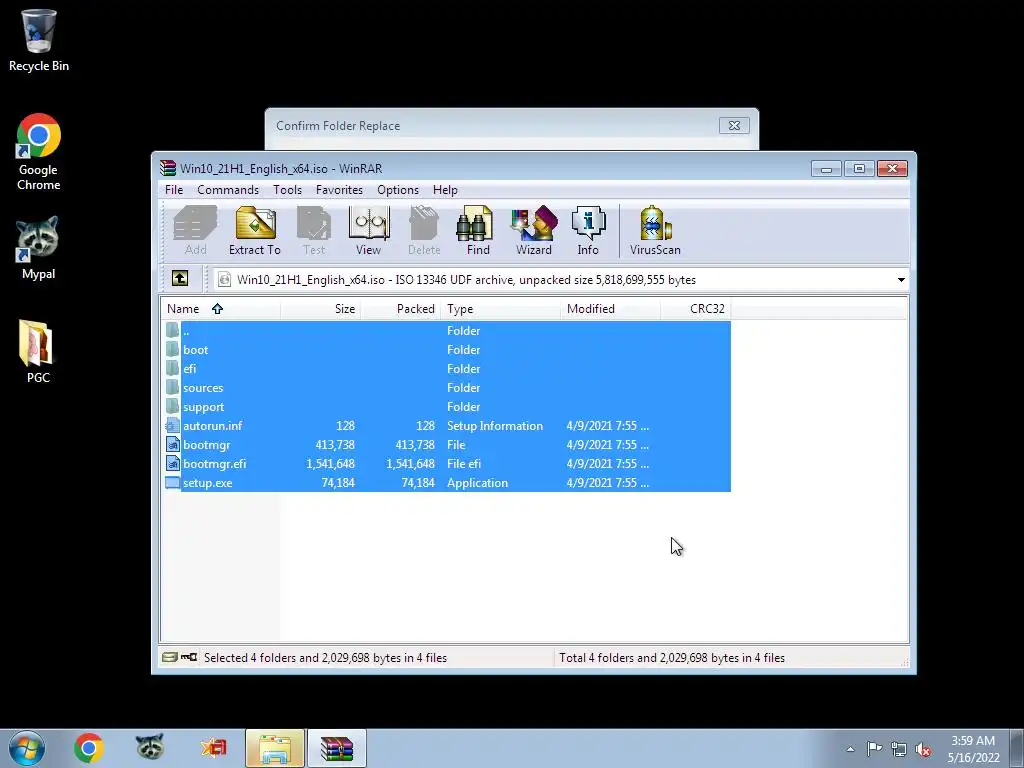Select the boot folder row
Viewport: 1024px width, 768px height.
[x=447, y=349]
